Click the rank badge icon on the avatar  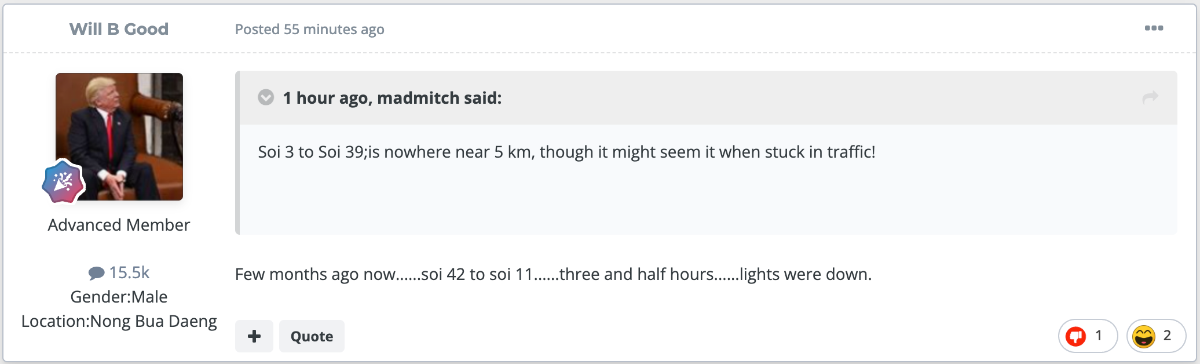point(63,180)
